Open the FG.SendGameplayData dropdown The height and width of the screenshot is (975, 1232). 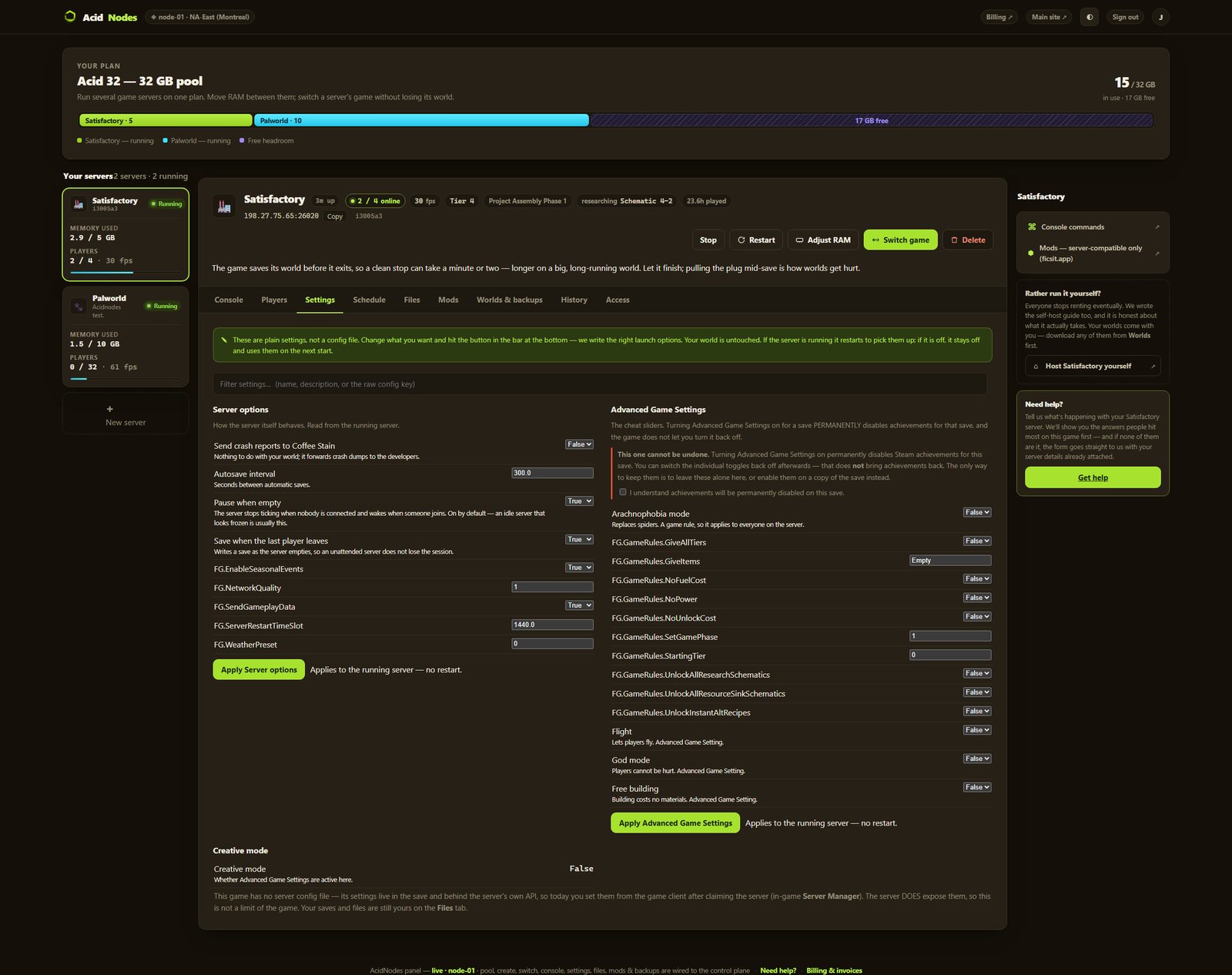pyautogui.click(x=579, y=605)
